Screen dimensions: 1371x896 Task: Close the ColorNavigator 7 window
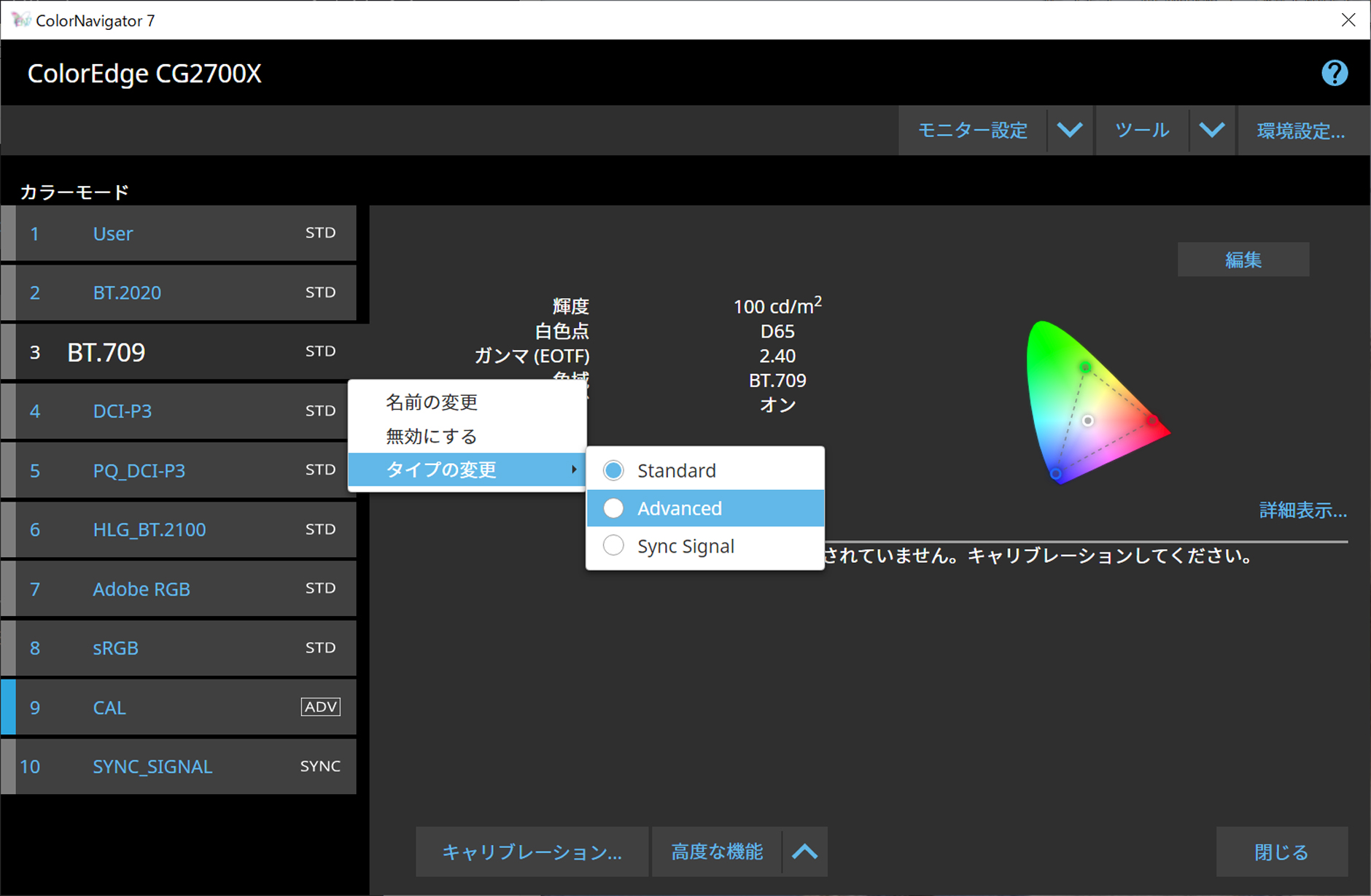point(1348,20)
